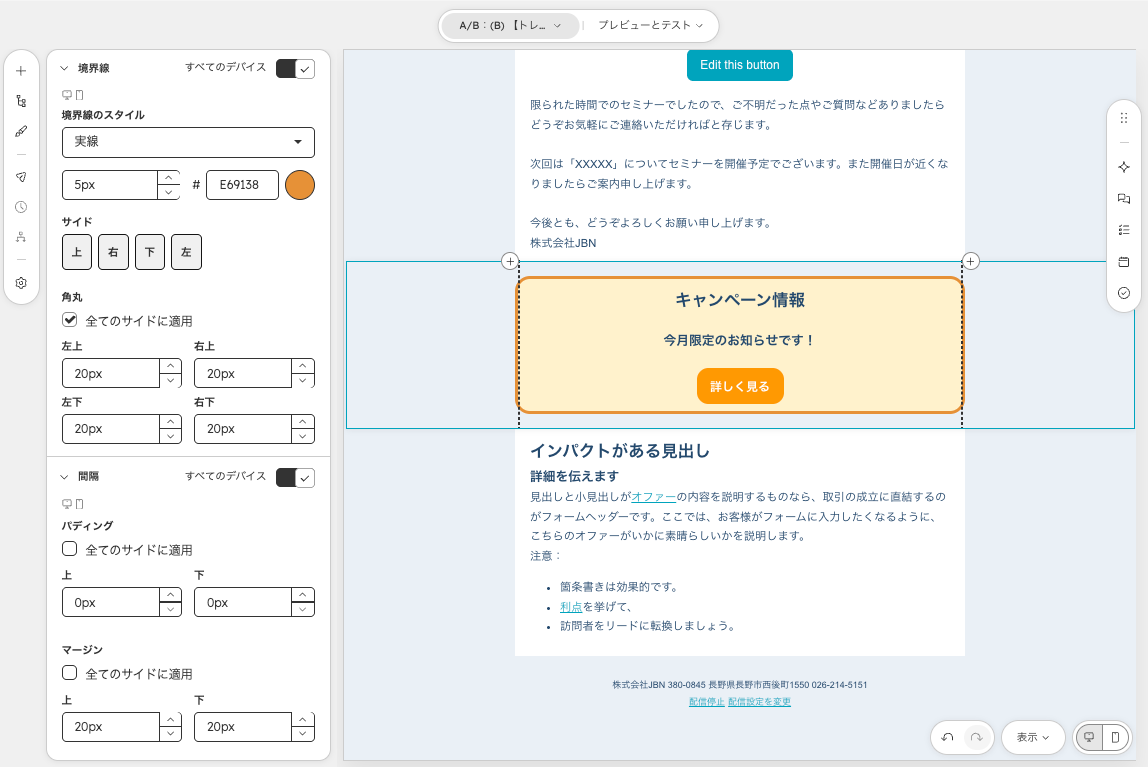Switch to mobile preview icon at bottom right

1114,737
